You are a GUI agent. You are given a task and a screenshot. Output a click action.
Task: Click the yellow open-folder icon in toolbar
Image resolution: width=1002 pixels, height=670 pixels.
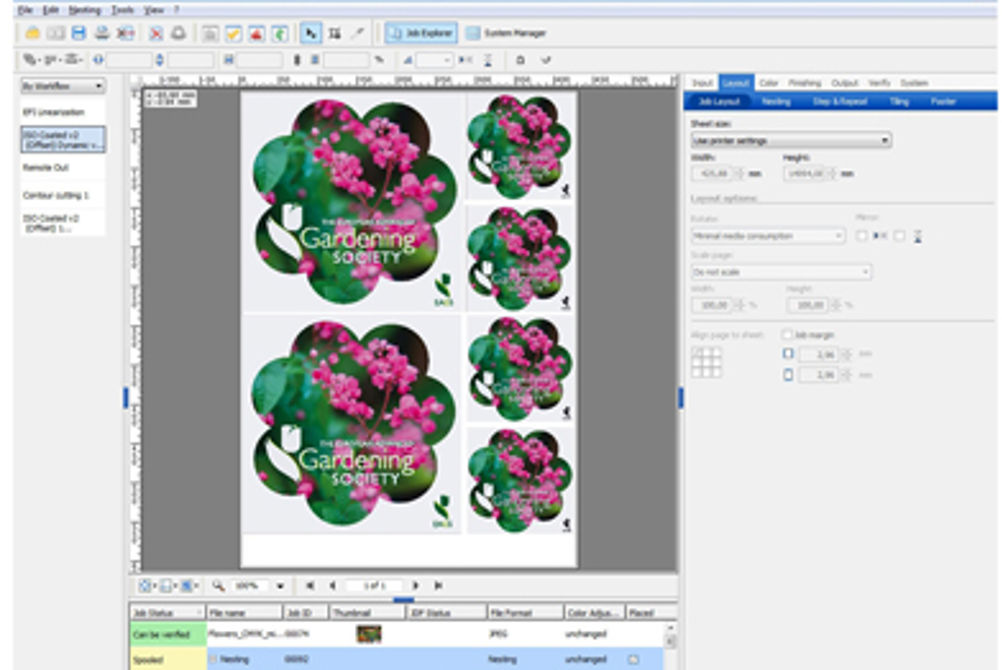(32, 33)
